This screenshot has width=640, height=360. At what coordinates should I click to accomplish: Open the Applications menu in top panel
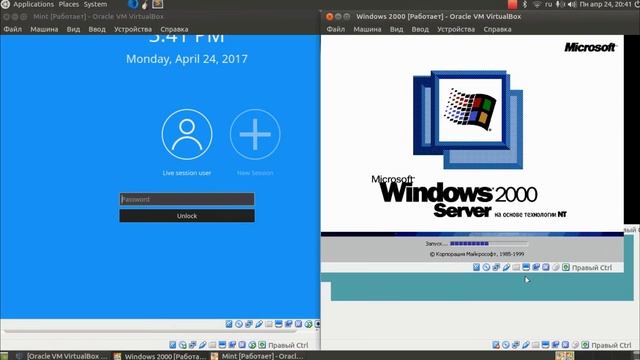[33, 4]
